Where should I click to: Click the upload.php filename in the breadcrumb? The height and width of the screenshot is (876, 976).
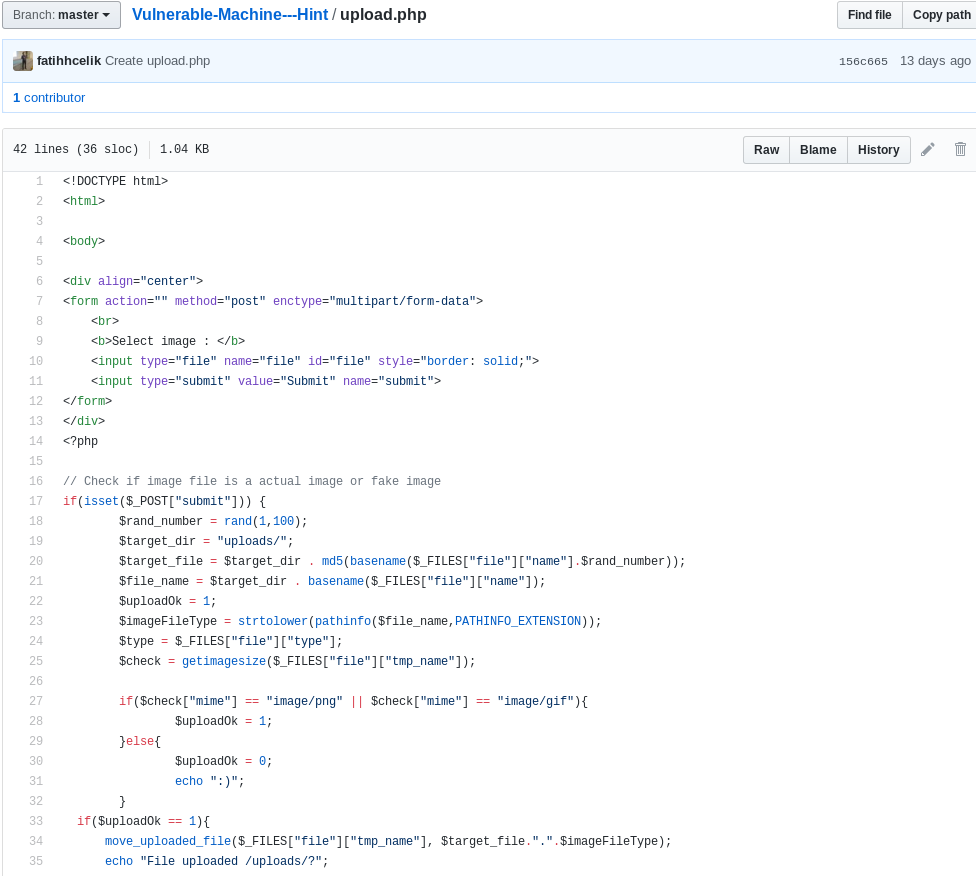click(383, 14)
